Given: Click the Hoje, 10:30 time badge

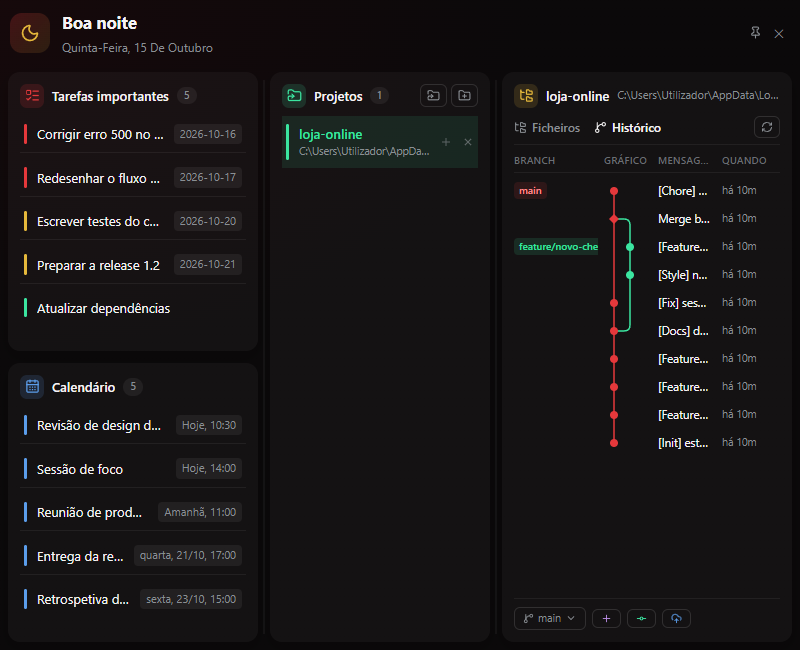Looking at the screenshot, I should [209, 425].
